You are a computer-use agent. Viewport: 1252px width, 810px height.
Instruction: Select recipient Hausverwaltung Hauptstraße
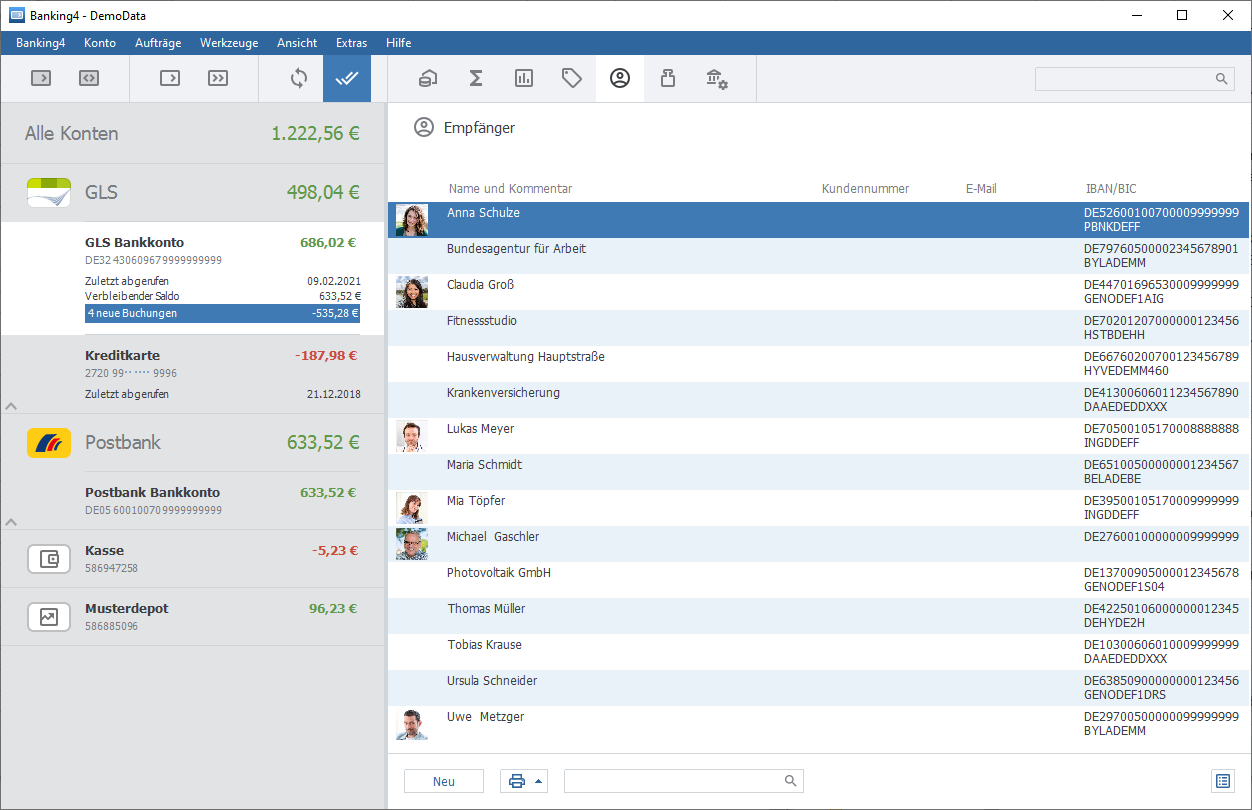[x=819, y=364]
